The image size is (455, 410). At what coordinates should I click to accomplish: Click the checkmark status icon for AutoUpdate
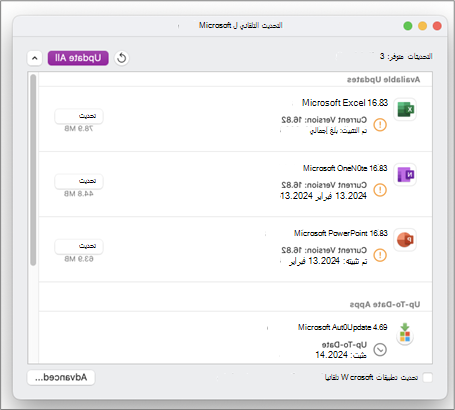(380, 350)
